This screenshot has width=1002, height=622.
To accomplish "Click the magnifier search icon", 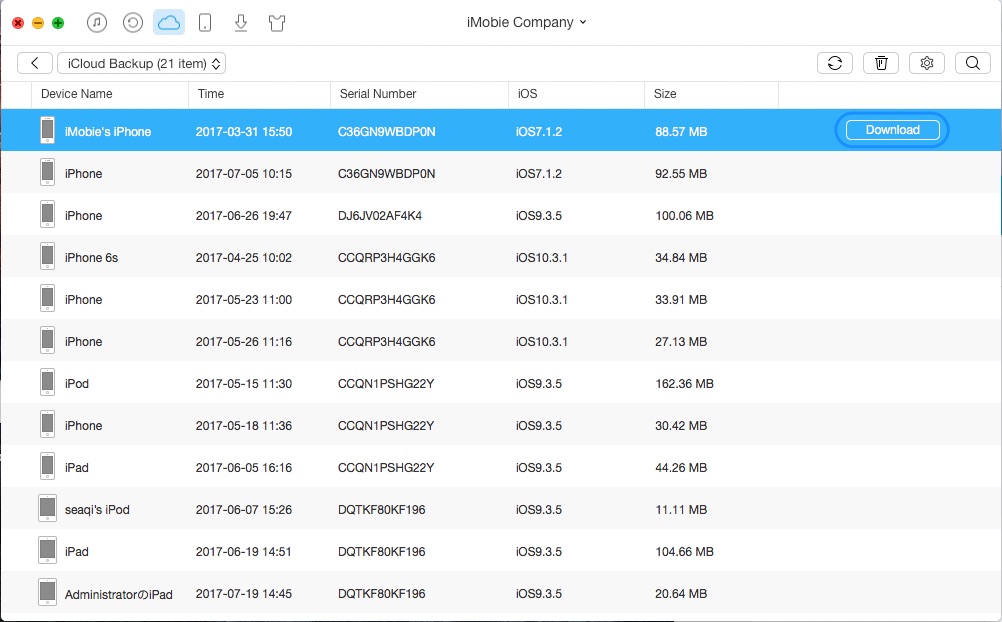I will click(x=972, y=63).
